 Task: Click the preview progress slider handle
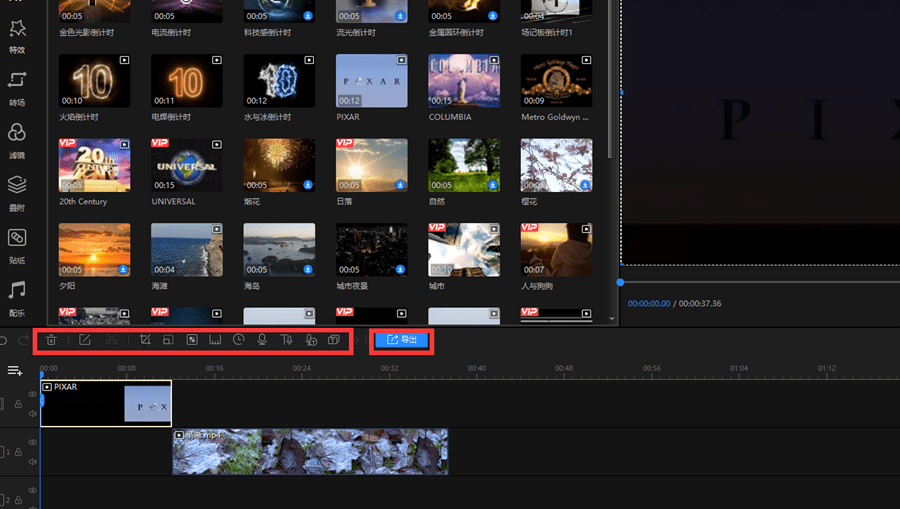coord(620,282)
